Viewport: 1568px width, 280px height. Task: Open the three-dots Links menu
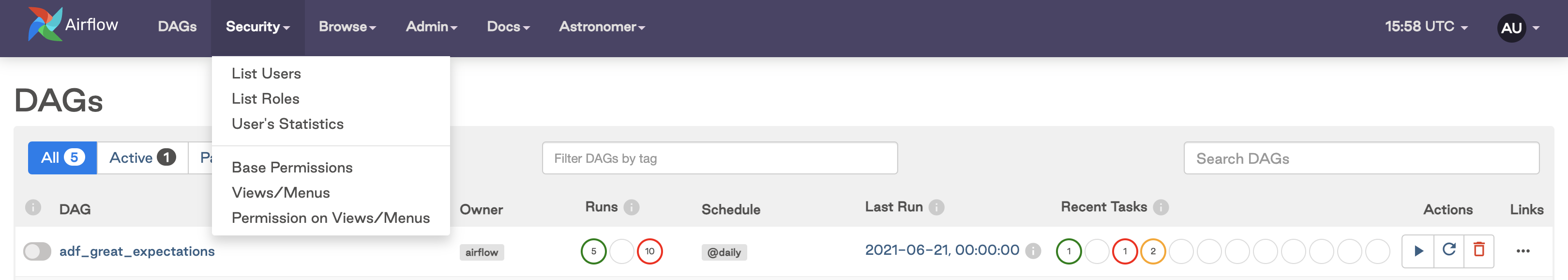1523,251
